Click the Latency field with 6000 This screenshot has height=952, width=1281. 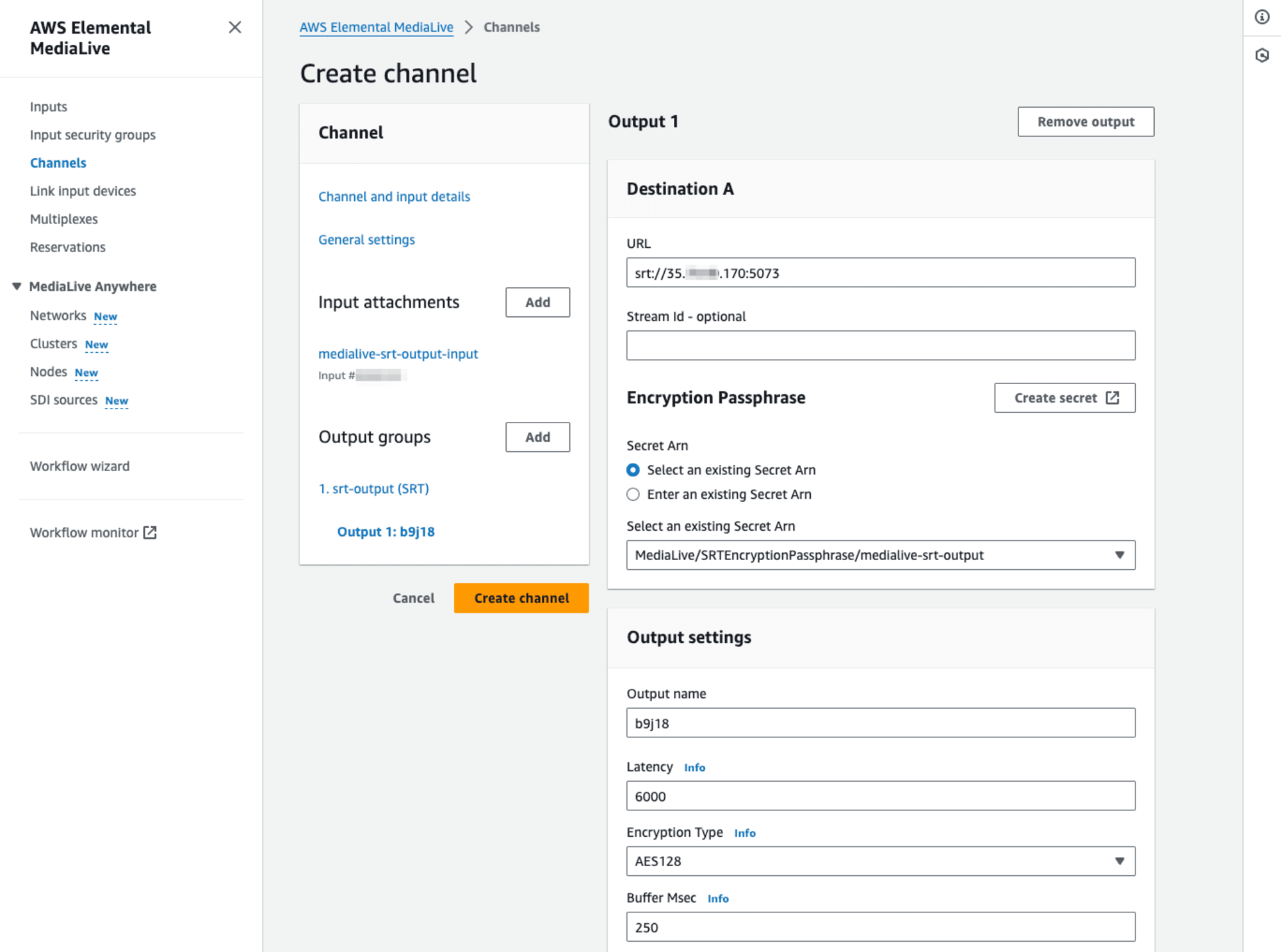tap(881, 796)
